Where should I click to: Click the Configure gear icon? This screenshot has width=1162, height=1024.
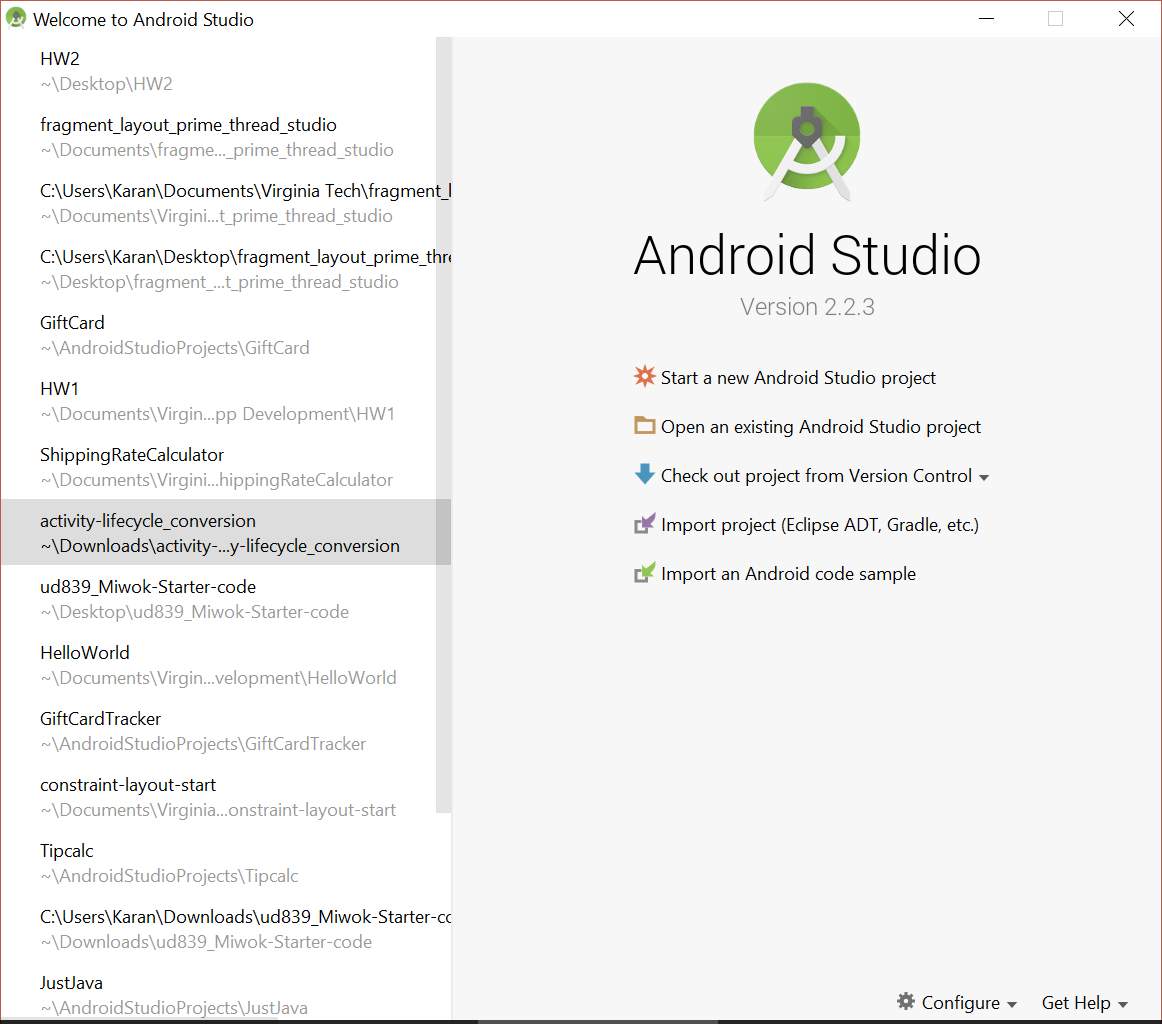click(906, 1002)
